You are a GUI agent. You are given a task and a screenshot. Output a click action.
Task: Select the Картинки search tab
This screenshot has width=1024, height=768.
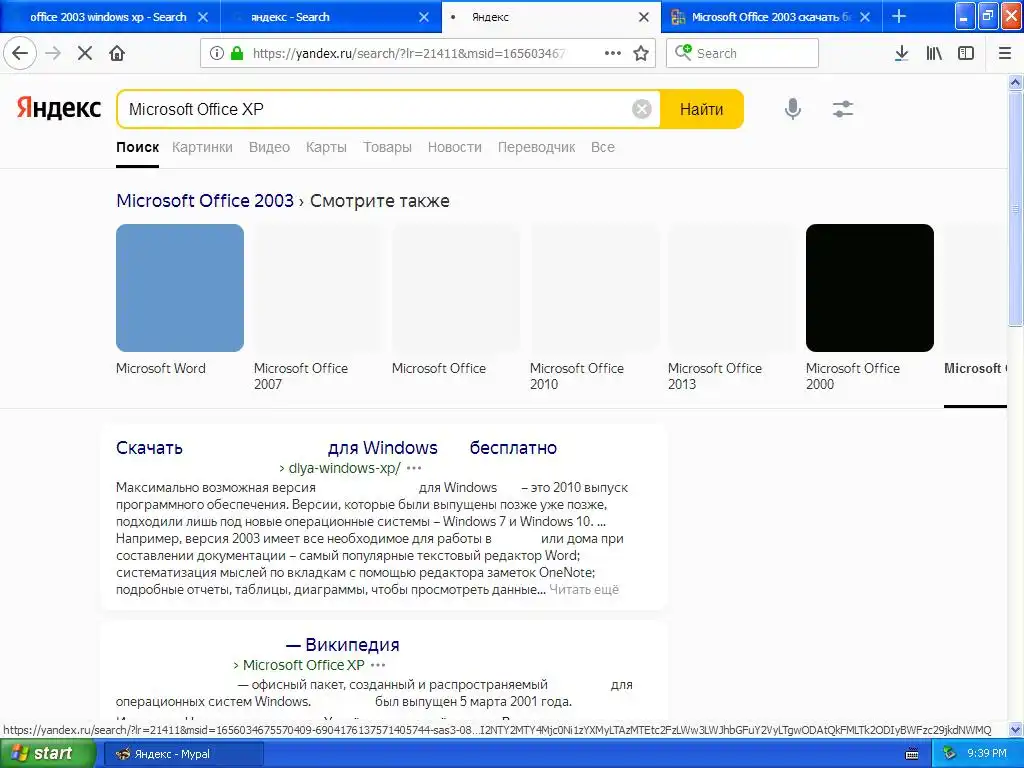202,147
